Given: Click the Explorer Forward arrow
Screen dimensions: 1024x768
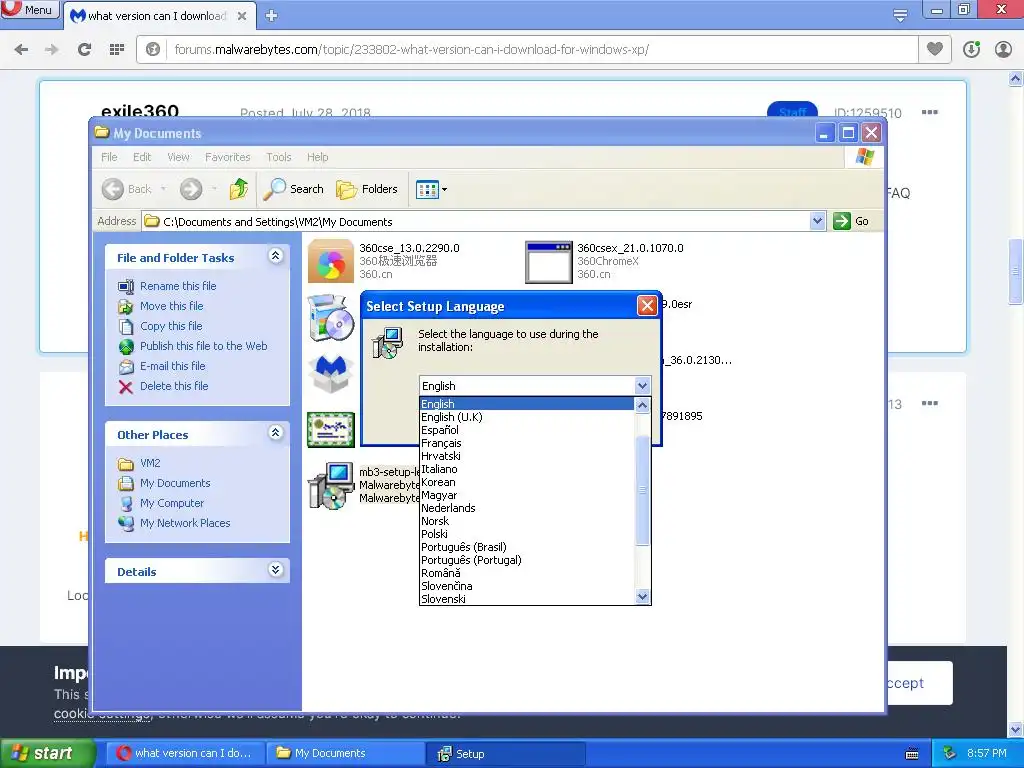Looking at the screenshot, I should click(x=191, y=189).
